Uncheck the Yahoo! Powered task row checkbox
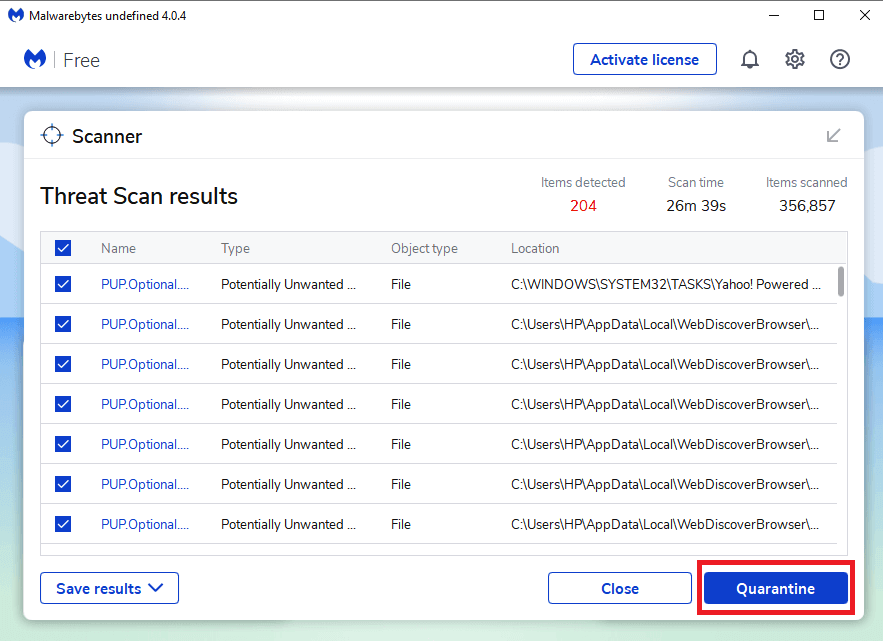Image resolution: width=883 pixels, height=641 pixels. click(x=63, y=284)
